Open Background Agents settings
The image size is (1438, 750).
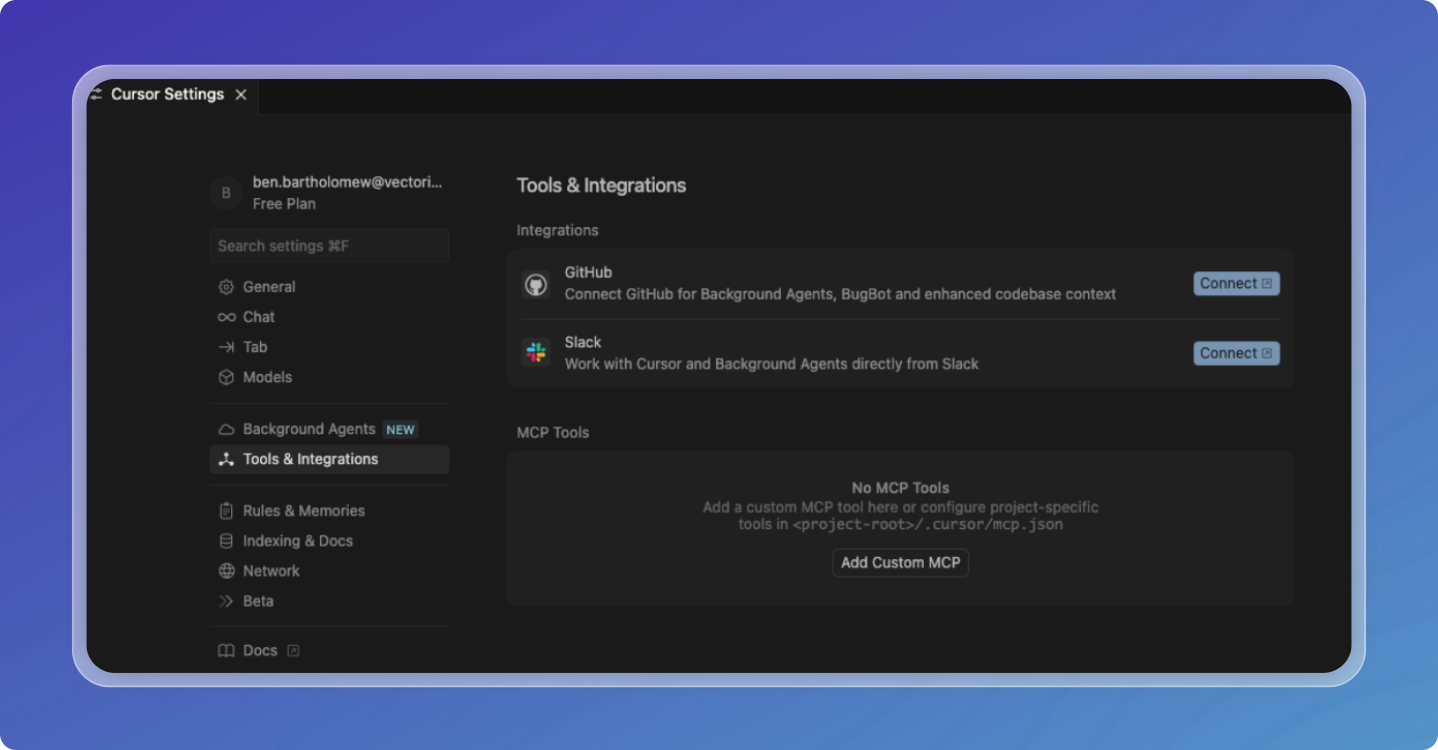point(329,429)
